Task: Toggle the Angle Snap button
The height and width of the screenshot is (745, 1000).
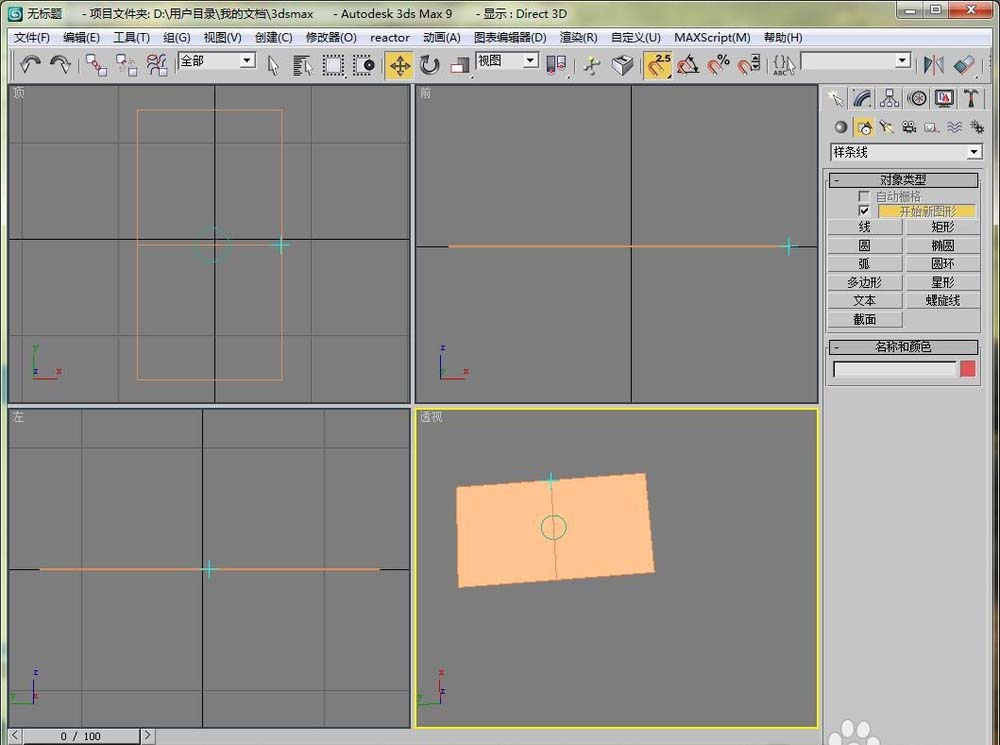Action: click(x=688, y=65)
